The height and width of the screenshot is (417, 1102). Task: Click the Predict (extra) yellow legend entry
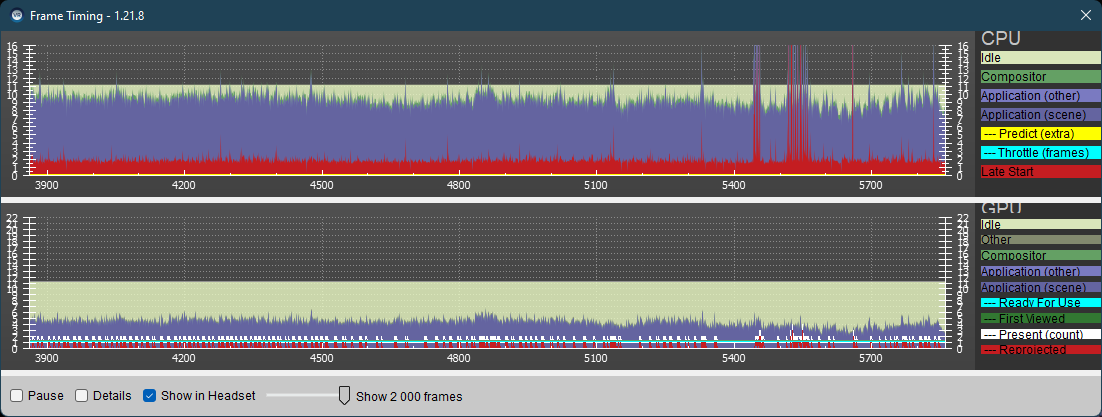click(1040, 134)
